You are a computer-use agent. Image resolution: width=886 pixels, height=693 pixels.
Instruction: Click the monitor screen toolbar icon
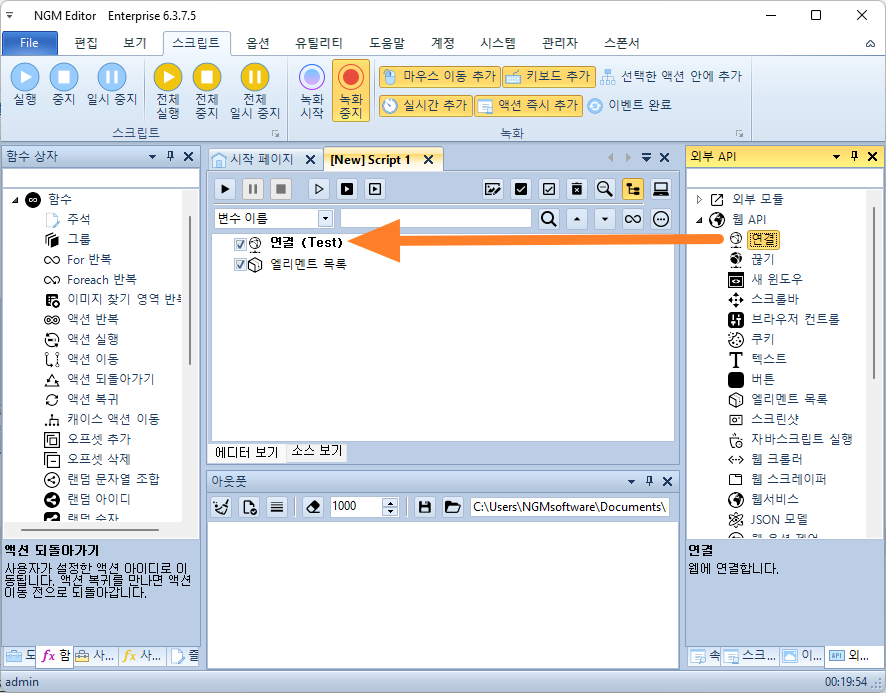(661, 189)
